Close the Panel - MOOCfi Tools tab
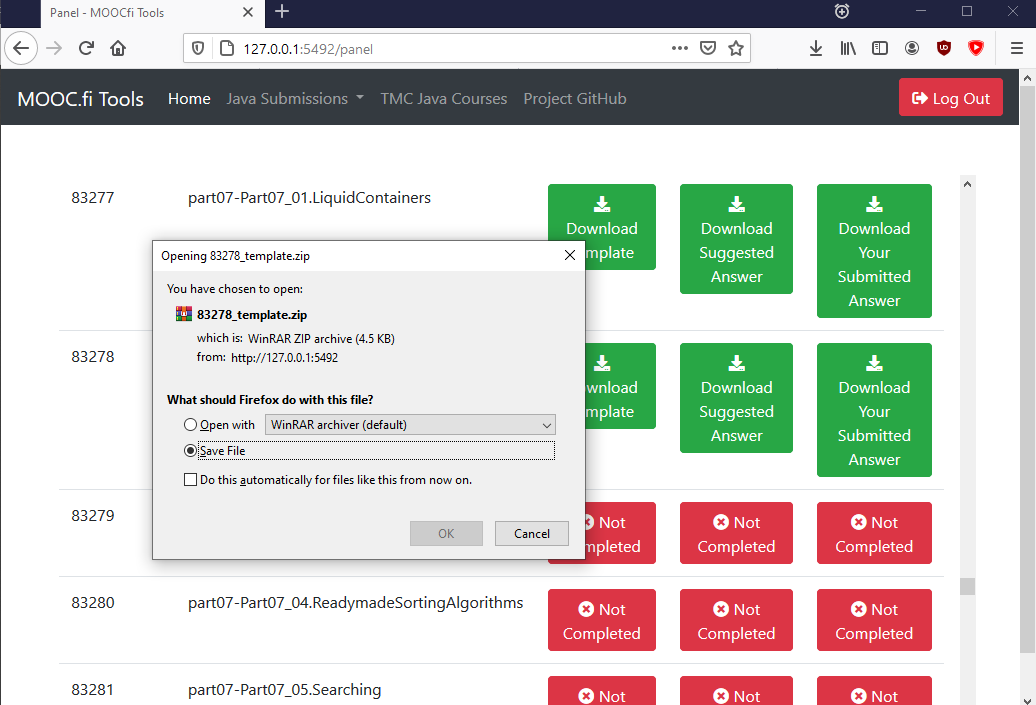 [248, 12]
